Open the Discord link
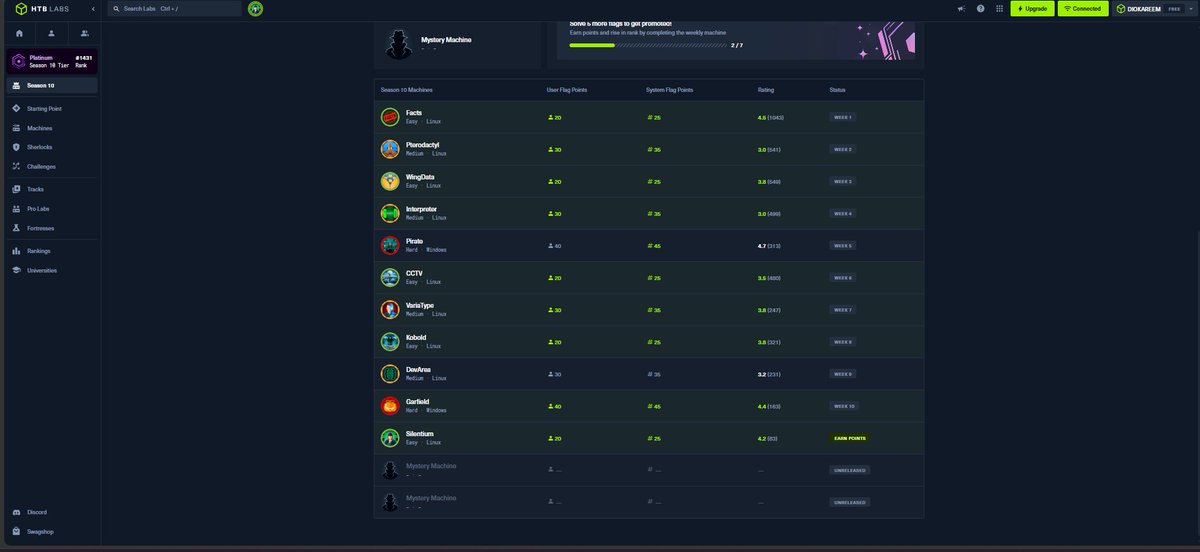This screenshot has width=1200, height=552. click(37, 512)
